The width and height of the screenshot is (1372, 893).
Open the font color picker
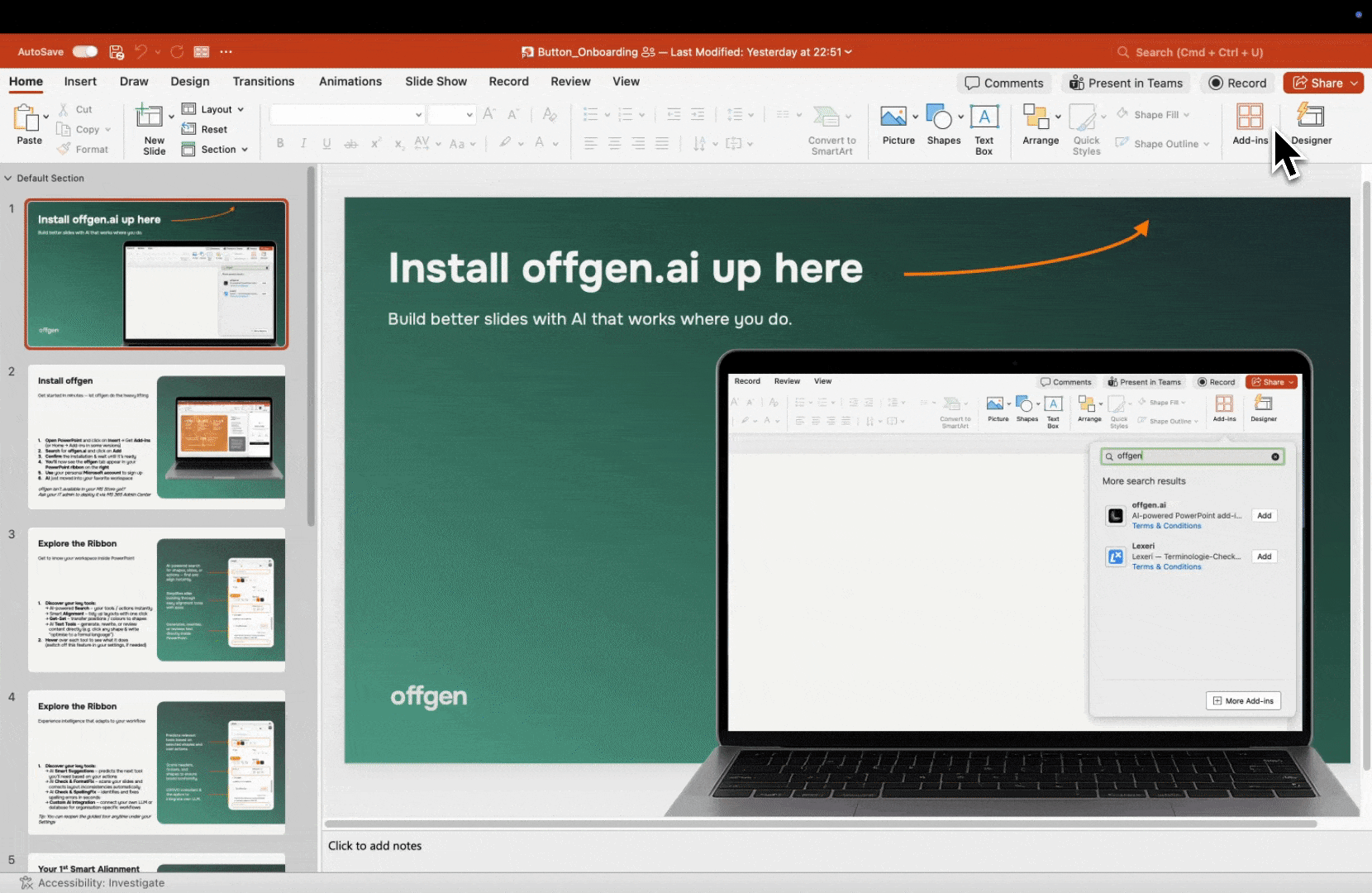[539, 143]
